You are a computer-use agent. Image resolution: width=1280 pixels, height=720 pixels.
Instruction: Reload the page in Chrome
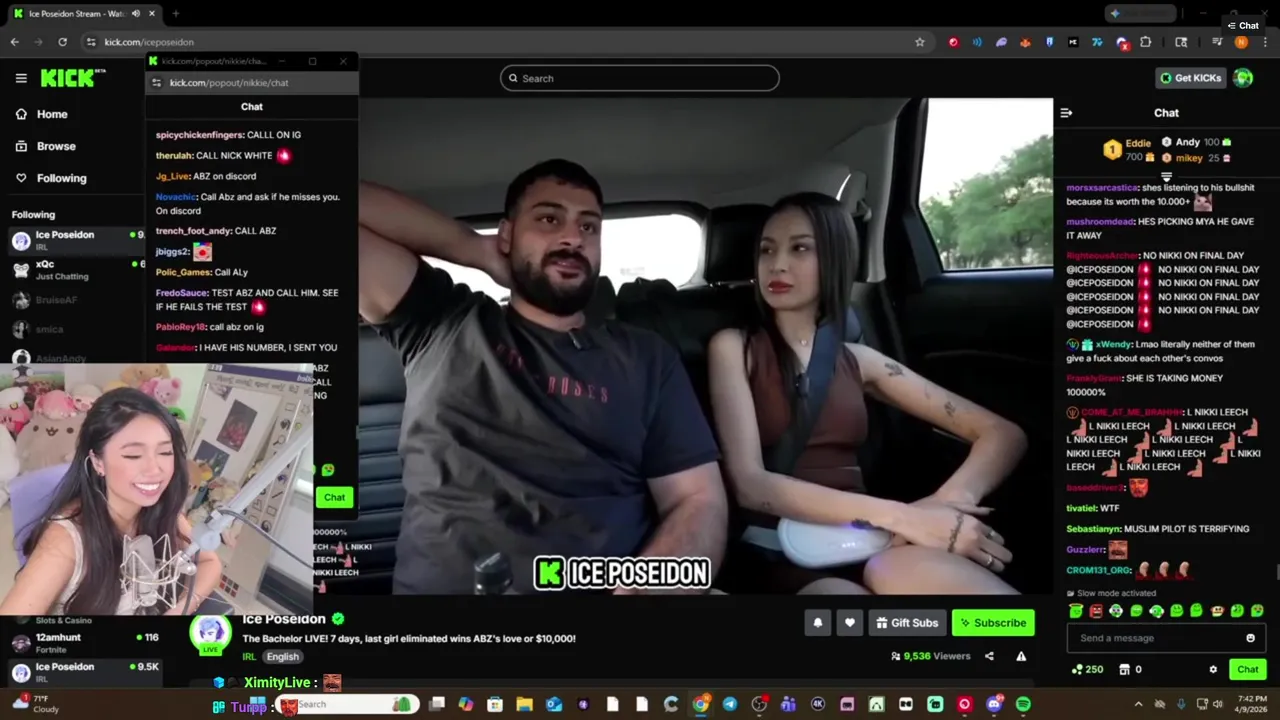point(62,42)
